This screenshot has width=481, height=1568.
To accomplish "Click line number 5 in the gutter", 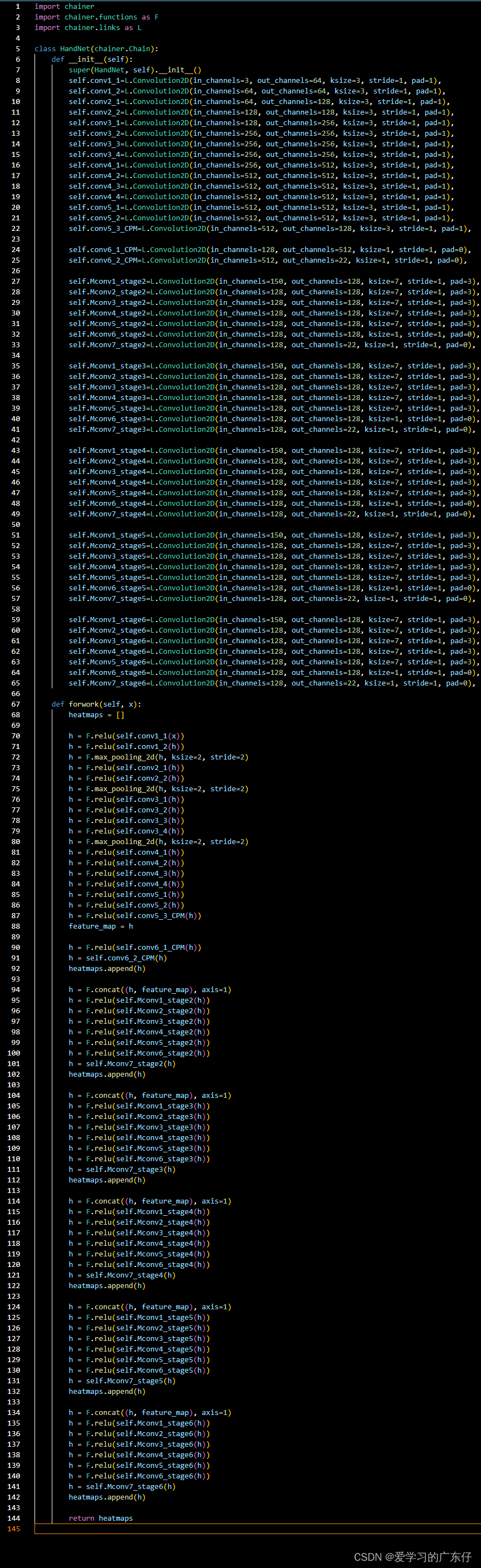I will point(18,49).
